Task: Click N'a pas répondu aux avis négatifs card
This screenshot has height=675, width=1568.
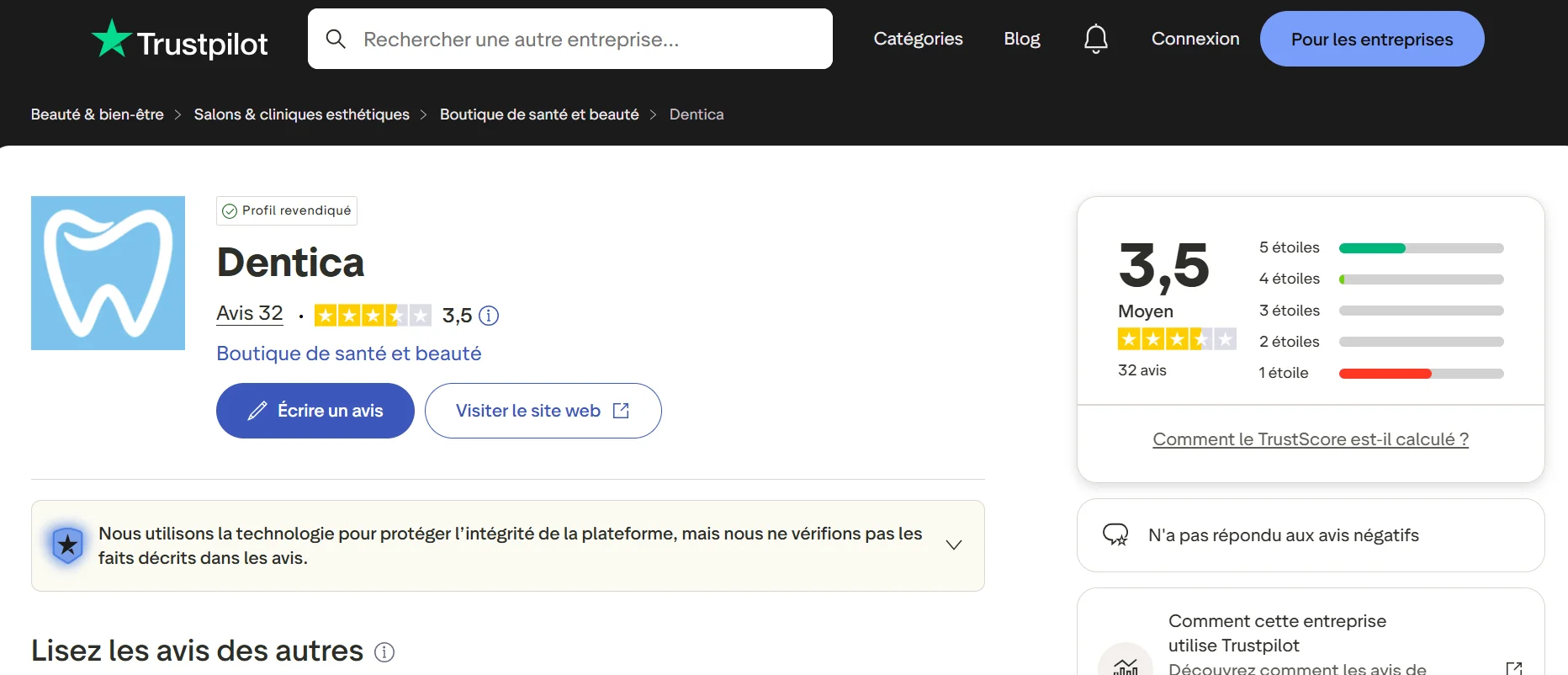Action: pos(1311,535)
